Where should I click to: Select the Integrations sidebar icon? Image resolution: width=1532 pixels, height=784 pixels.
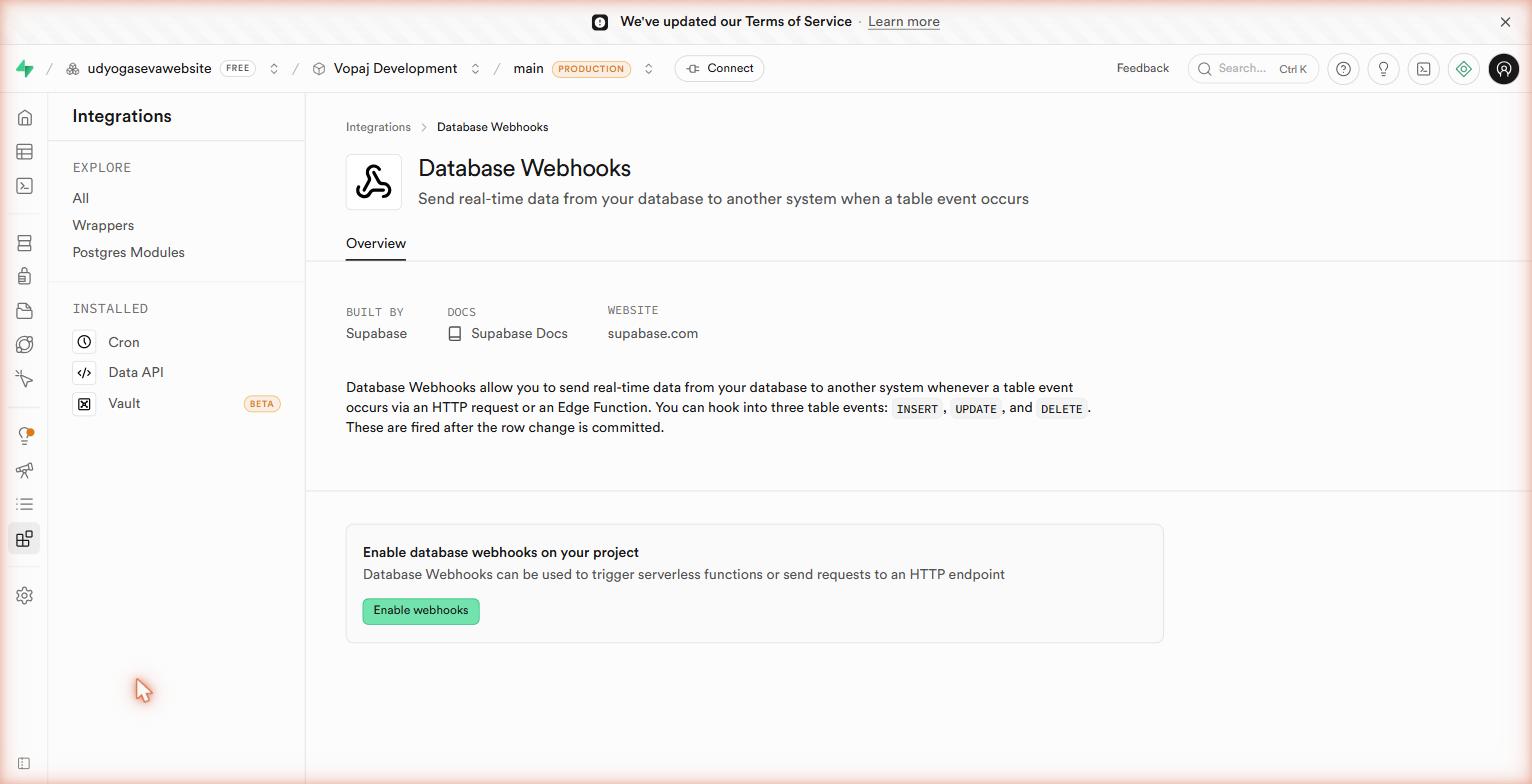tap(25, 539)
